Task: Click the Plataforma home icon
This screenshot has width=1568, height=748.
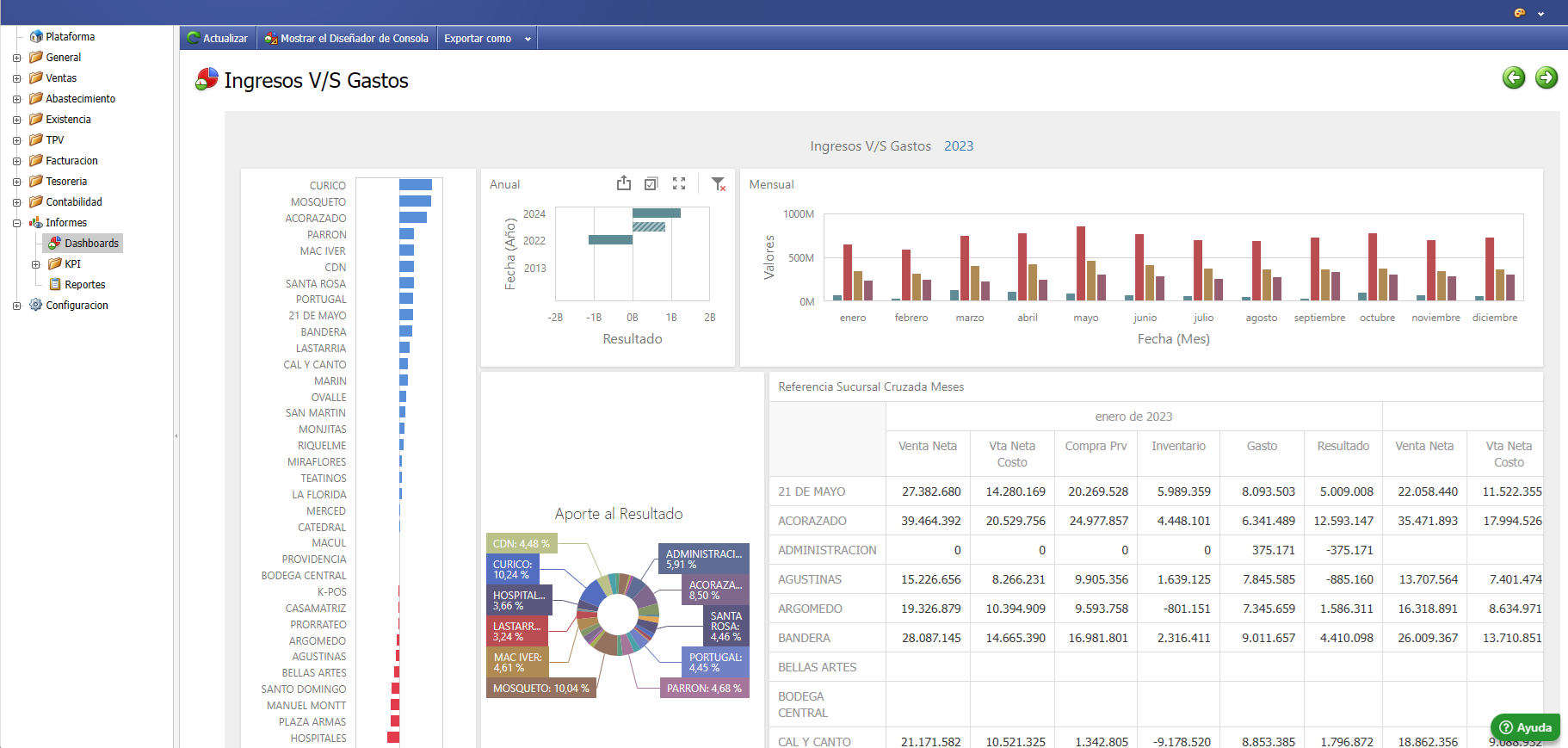Action: [x=36, y=36]
